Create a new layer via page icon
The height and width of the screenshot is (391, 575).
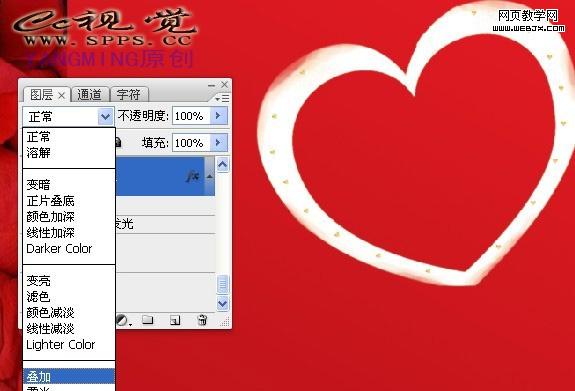click(x=175, y=320)
